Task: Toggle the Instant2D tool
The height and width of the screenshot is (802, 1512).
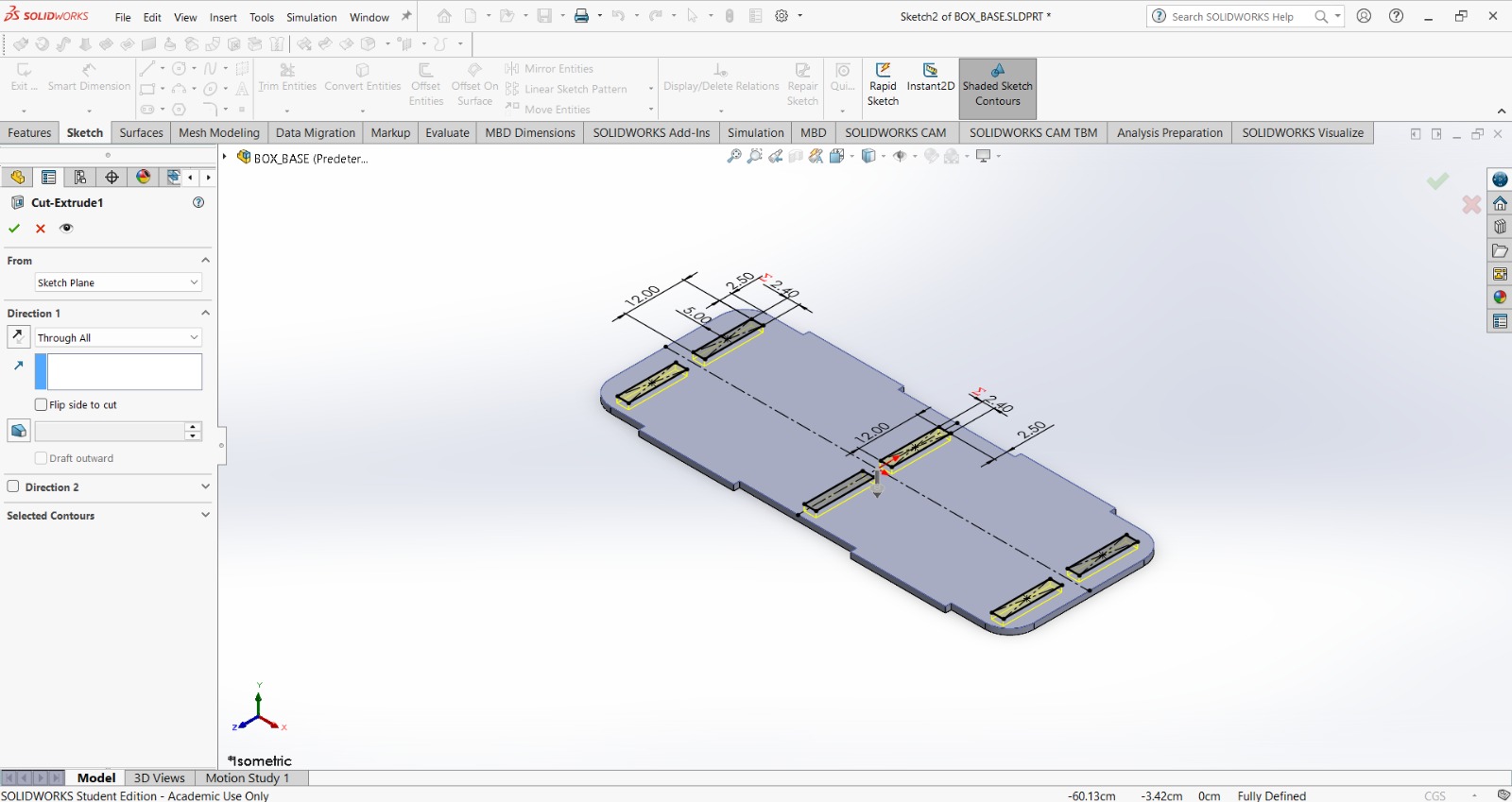Action: point(930,71)
